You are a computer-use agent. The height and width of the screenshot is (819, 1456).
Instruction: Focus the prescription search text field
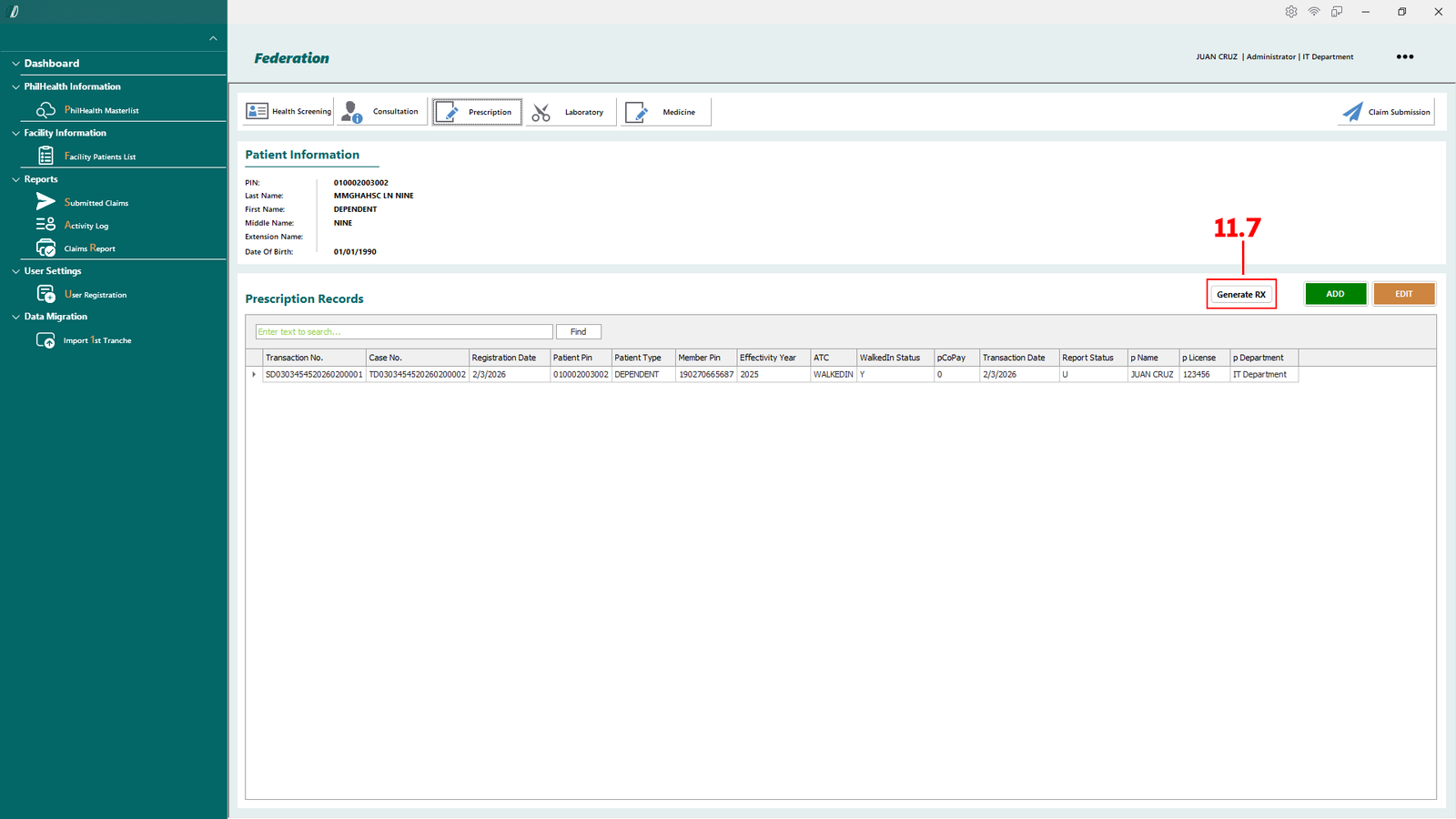403,332
